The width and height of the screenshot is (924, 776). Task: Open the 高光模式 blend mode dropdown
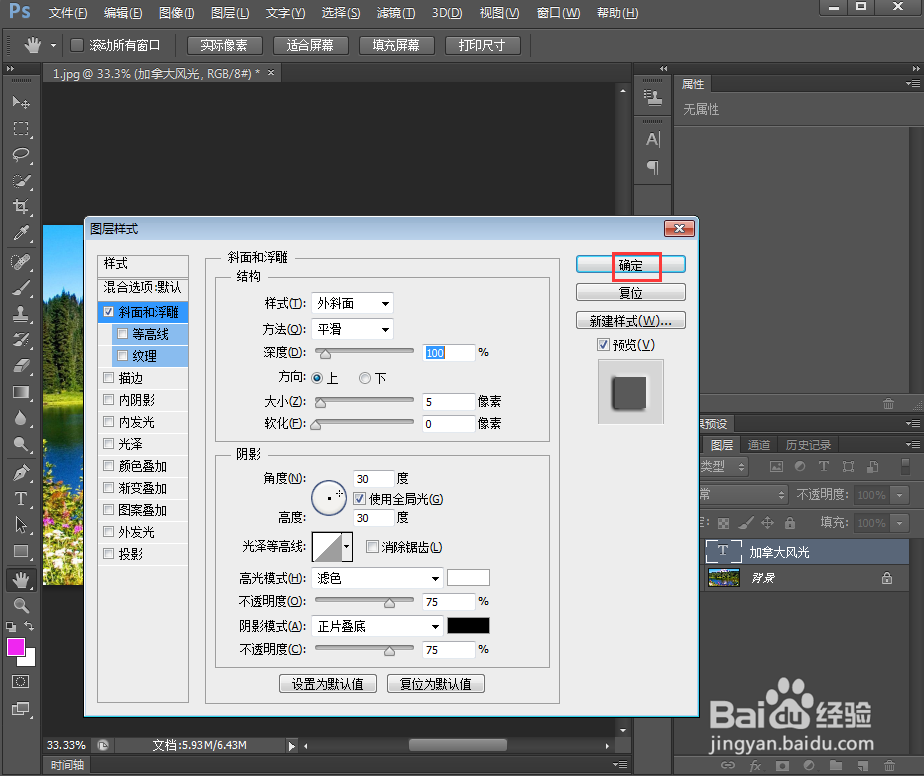pos(377,577)
